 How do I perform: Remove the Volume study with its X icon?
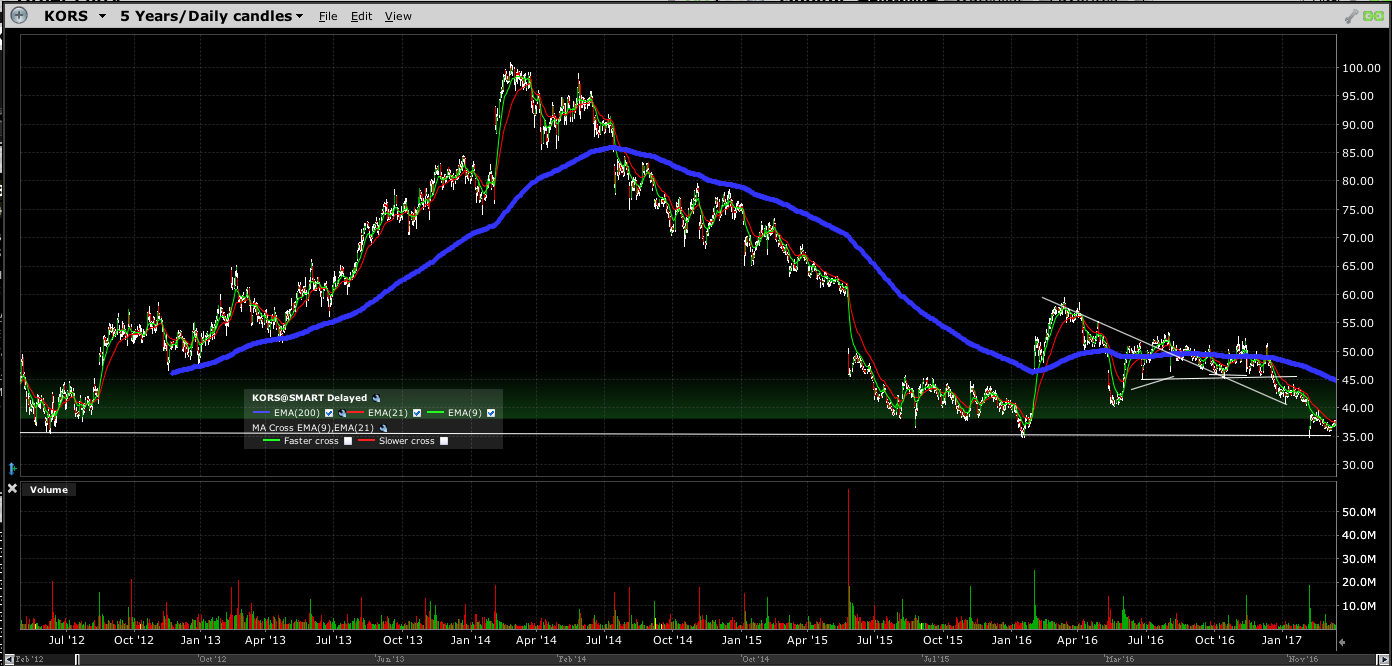point(12,489)
